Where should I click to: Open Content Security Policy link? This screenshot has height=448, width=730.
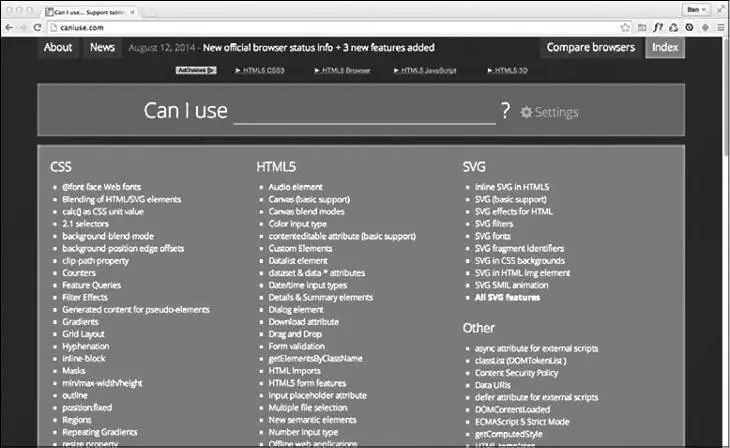516,373
